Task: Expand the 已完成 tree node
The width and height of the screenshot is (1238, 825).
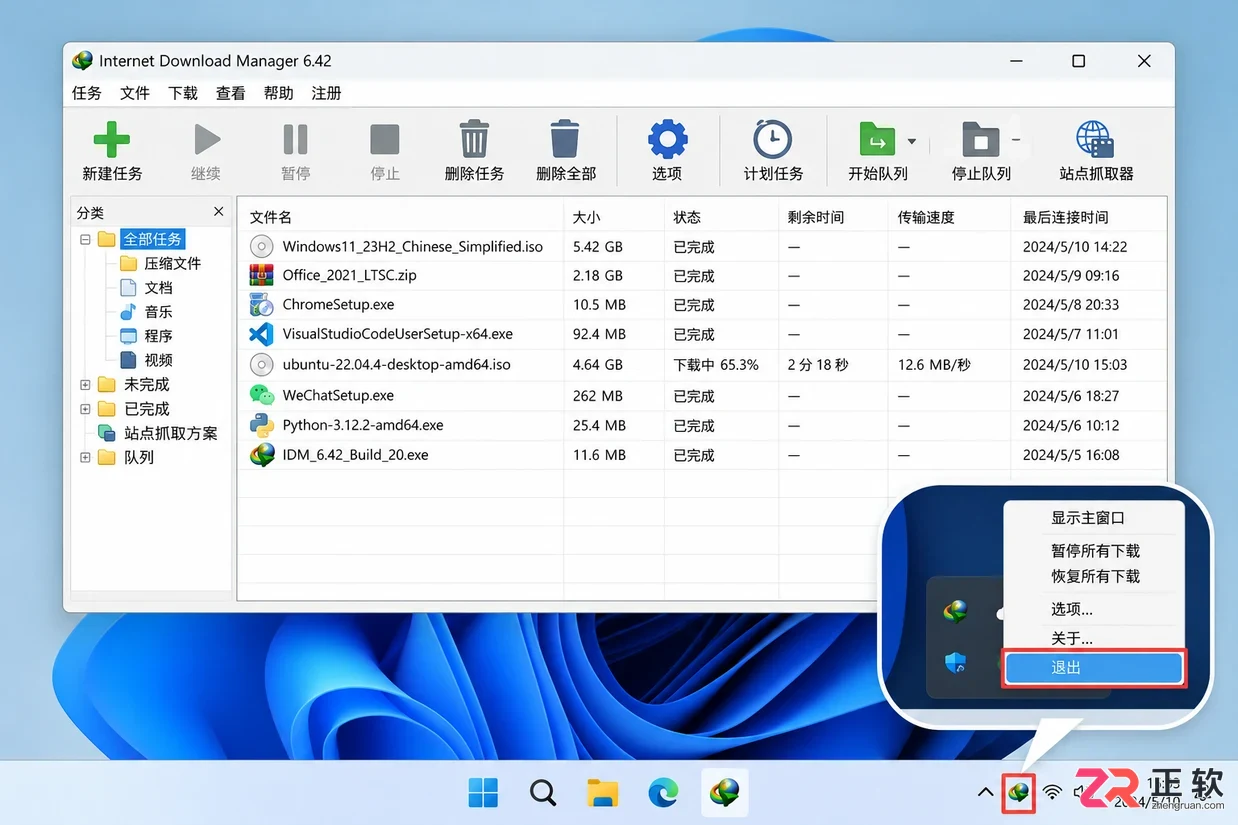Action: tap(85, 408)
